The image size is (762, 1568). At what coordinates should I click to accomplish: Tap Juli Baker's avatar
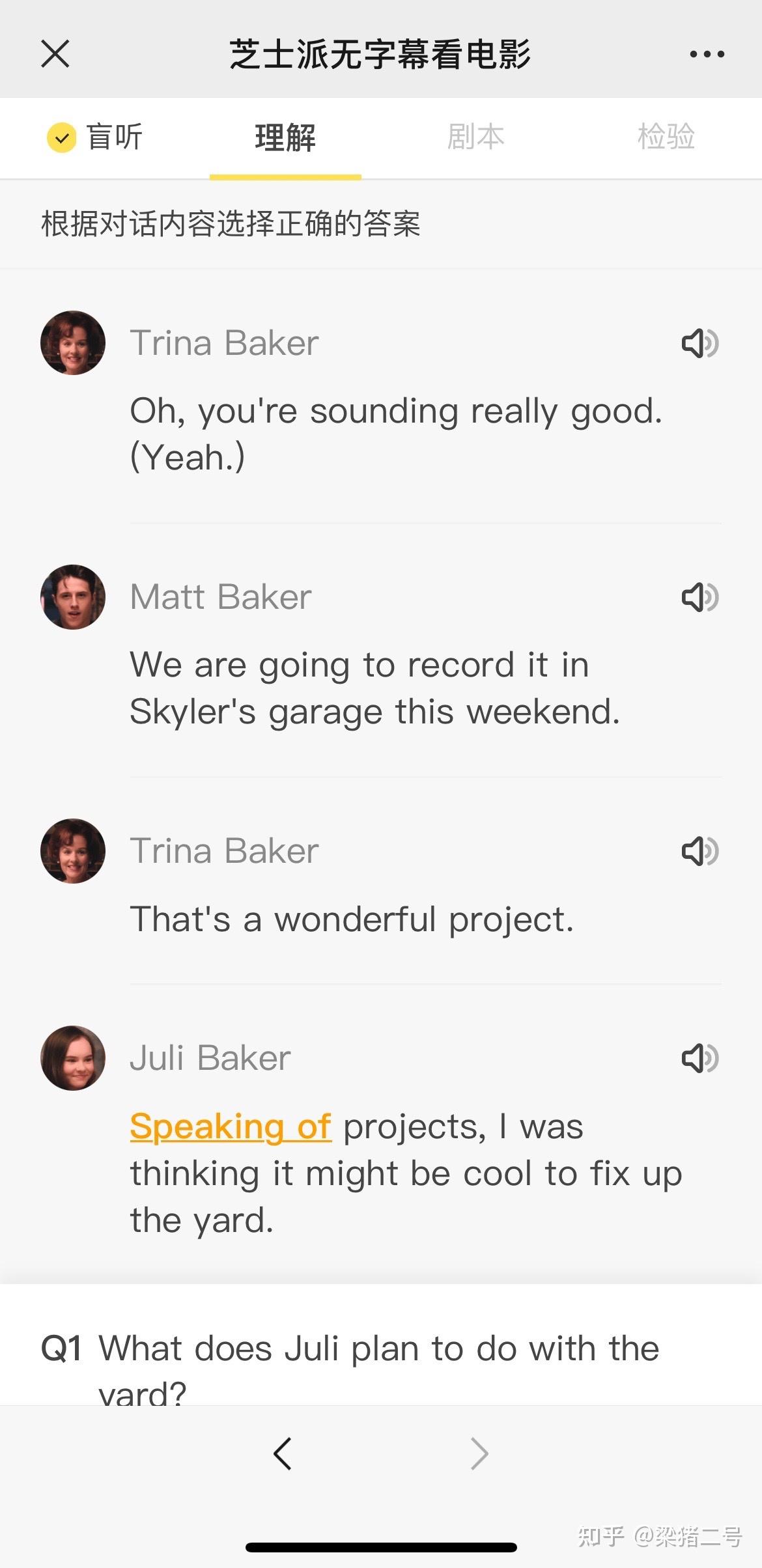click(x=73, y=1057)
